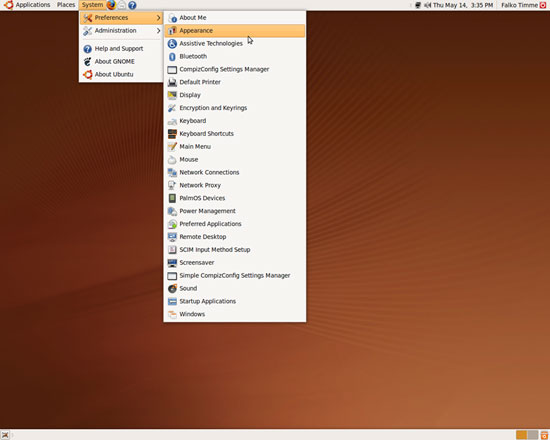Open the mail envelope launcher icon
The height and width of the screenshot is (440, 550).
pos(122,5)
